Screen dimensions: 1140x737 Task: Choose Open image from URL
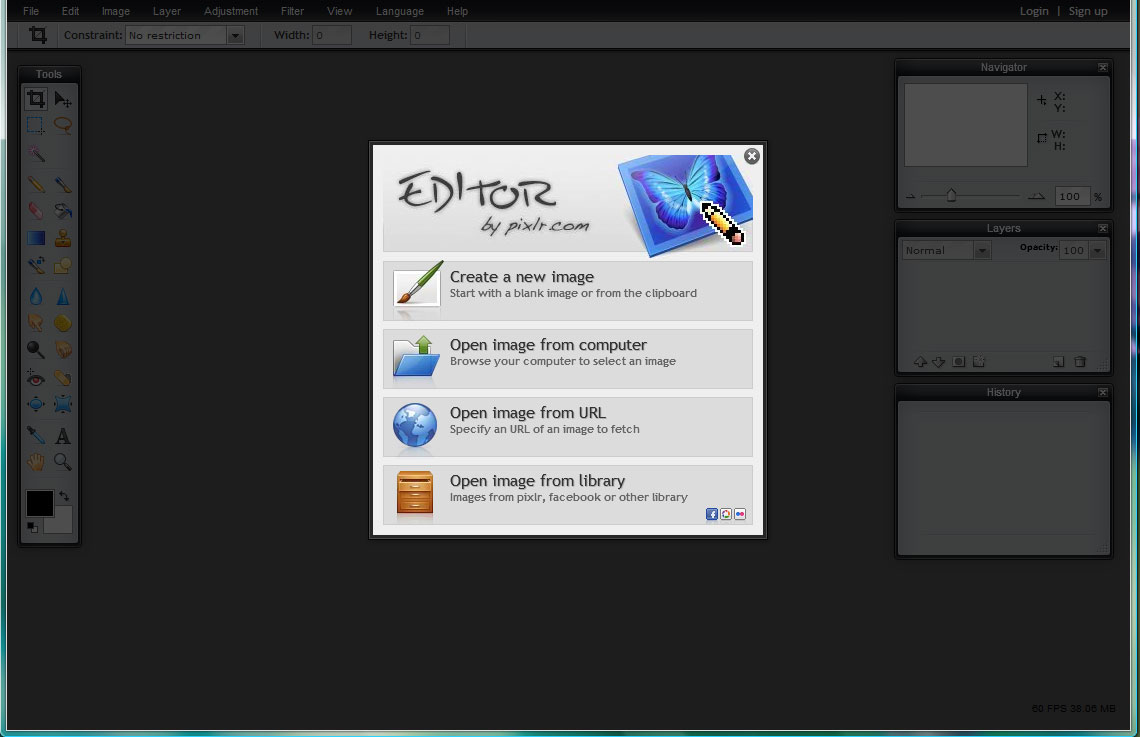tap(568, 427)
